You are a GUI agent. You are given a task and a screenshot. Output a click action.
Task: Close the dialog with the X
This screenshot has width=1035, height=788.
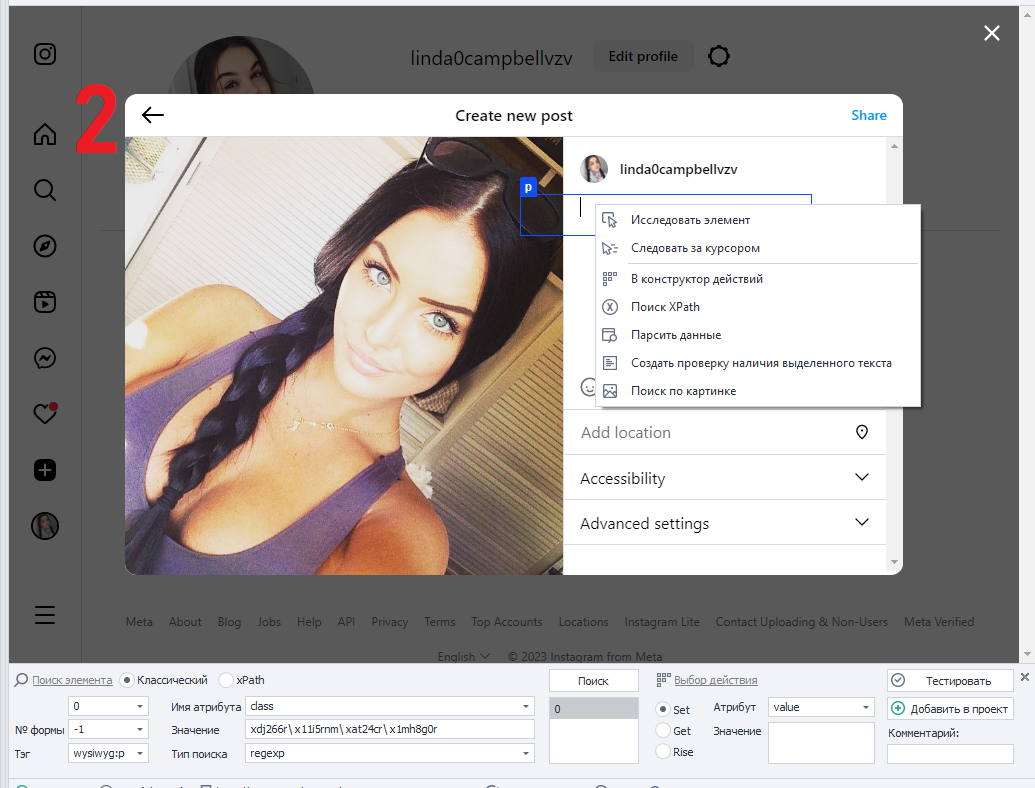point(991,33)
